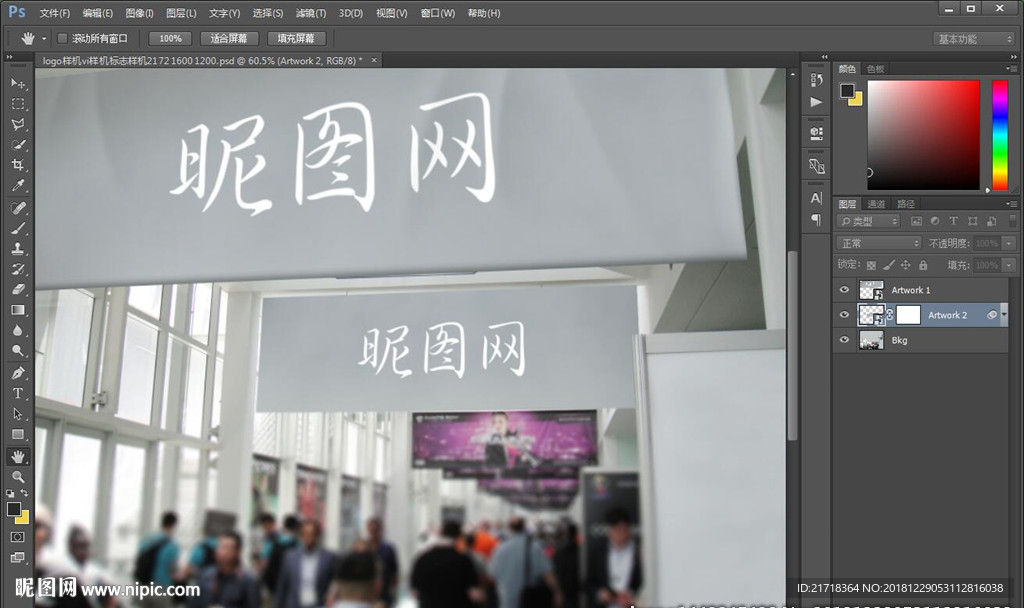The width and height of the screenshot is (1024, 608).
Task: Select the Eyedropper tool
Action: (18, 186)
